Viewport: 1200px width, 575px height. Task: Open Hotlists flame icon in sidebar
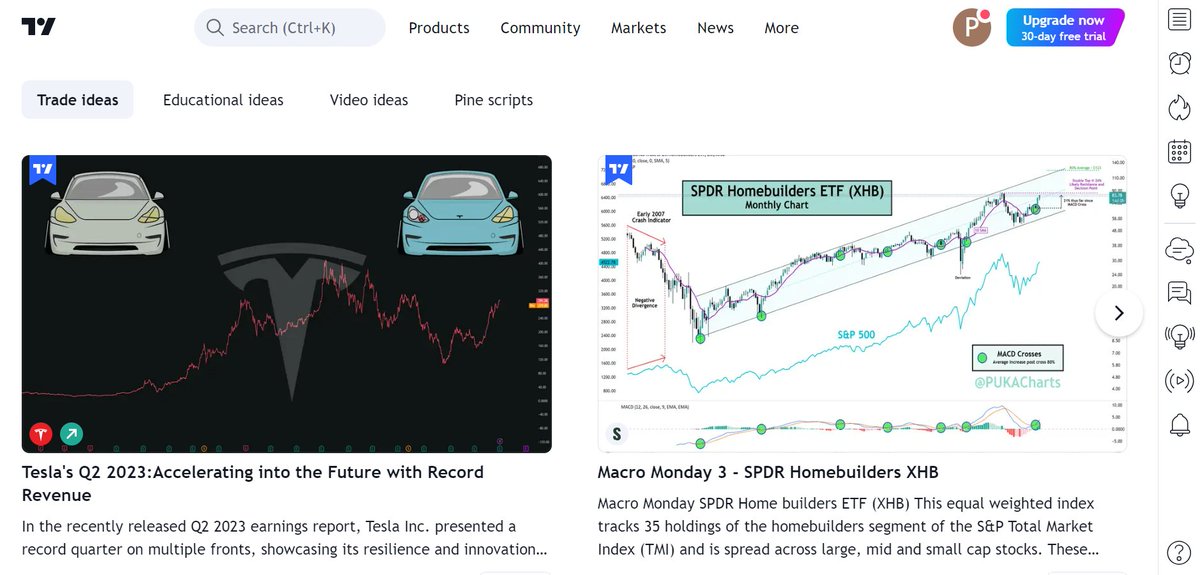(x=1179, y=107)
